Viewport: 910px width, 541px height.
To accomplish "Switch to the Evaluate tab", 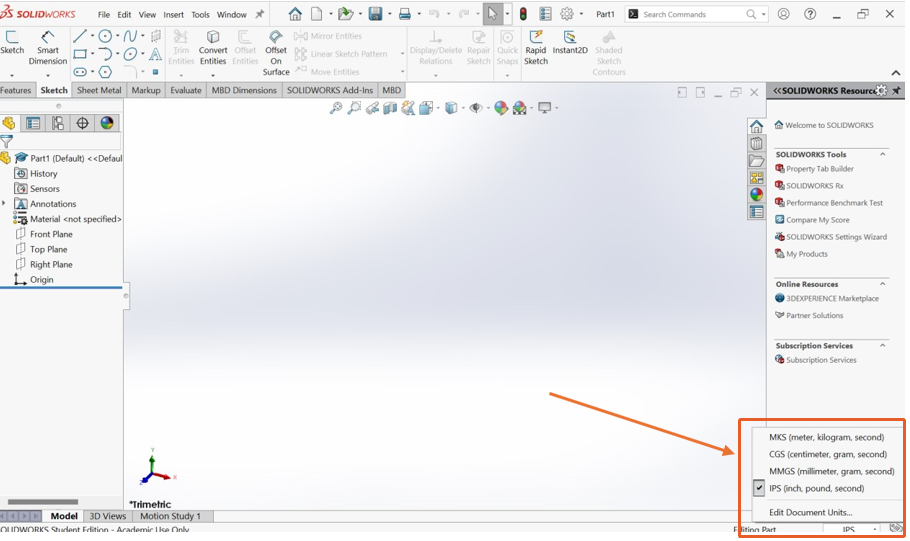I will pyautogui.click(x=186, y=90).
